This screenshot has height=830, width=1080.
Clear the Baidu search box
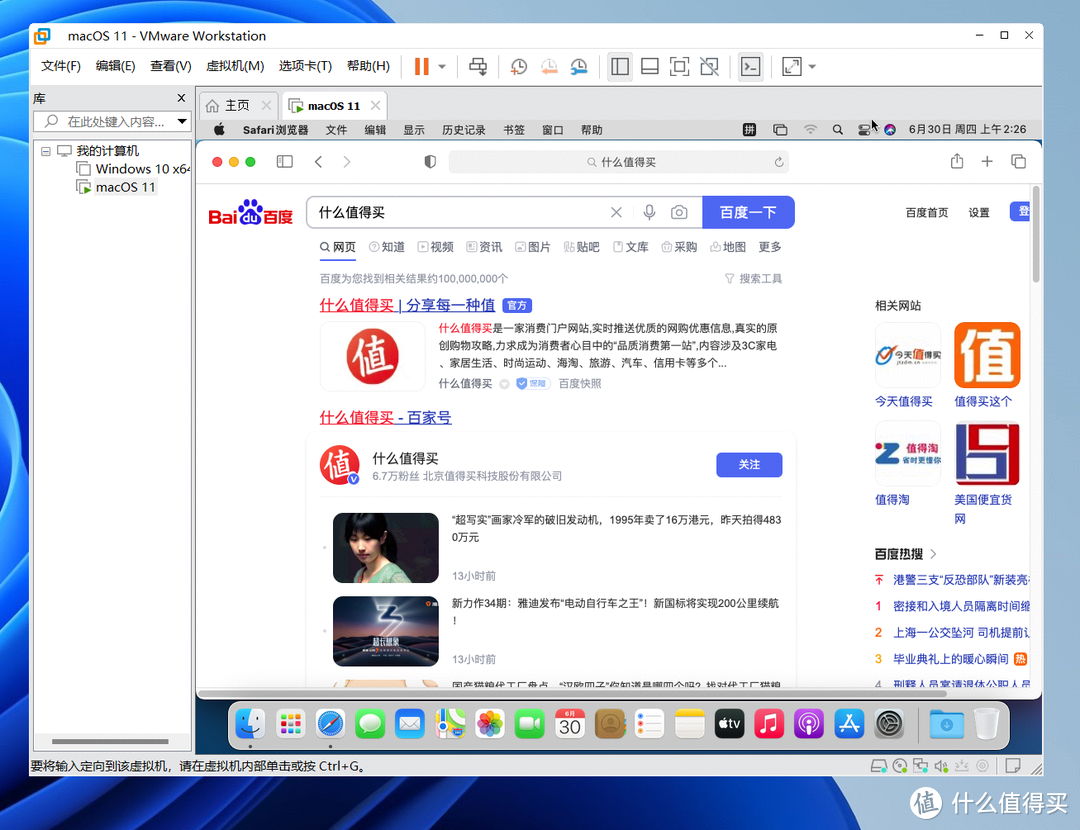(x=616, y=212)
